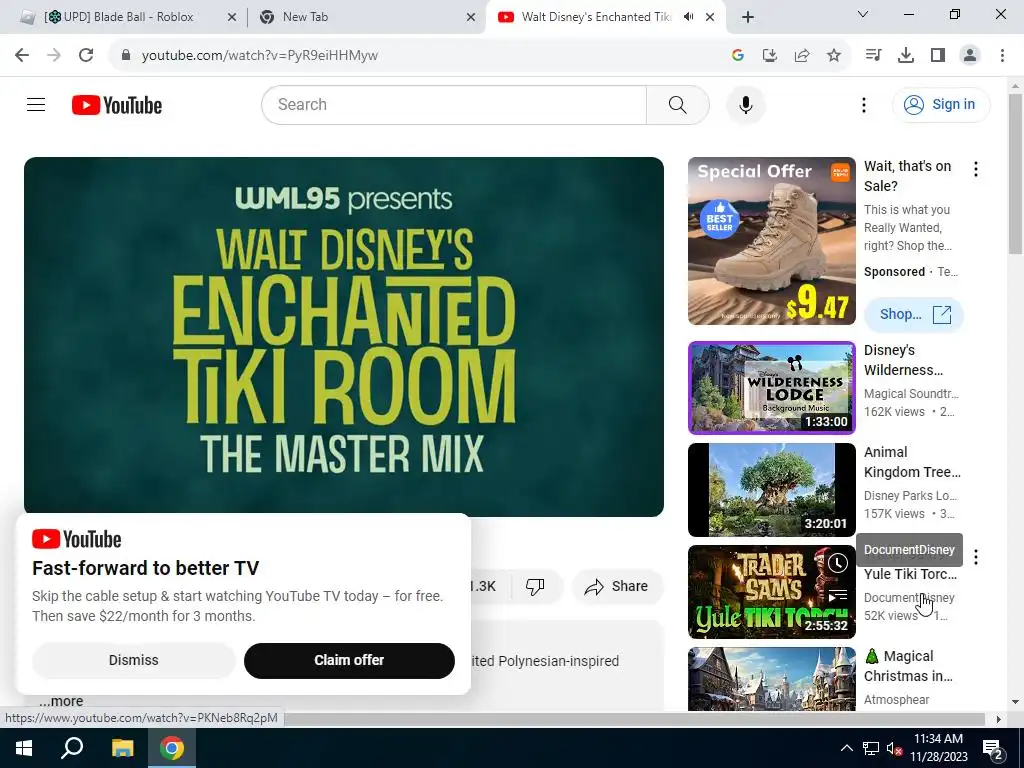Open Chrome three-dot customize menu
Viewport: 1024px width, 768px height.
[1002, 55]
